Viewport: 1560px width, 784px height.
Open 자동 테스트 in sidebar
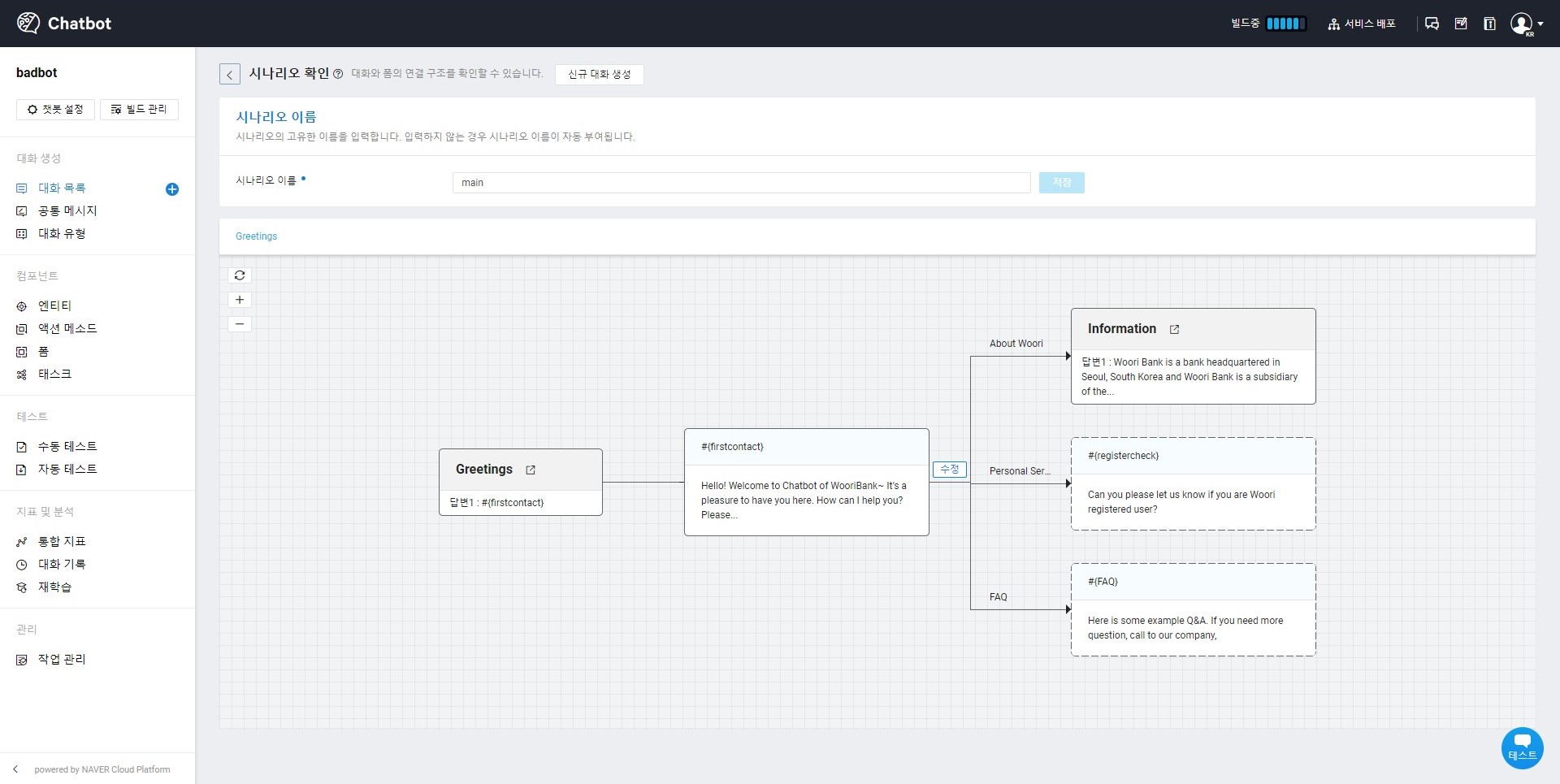click(67, 469)
